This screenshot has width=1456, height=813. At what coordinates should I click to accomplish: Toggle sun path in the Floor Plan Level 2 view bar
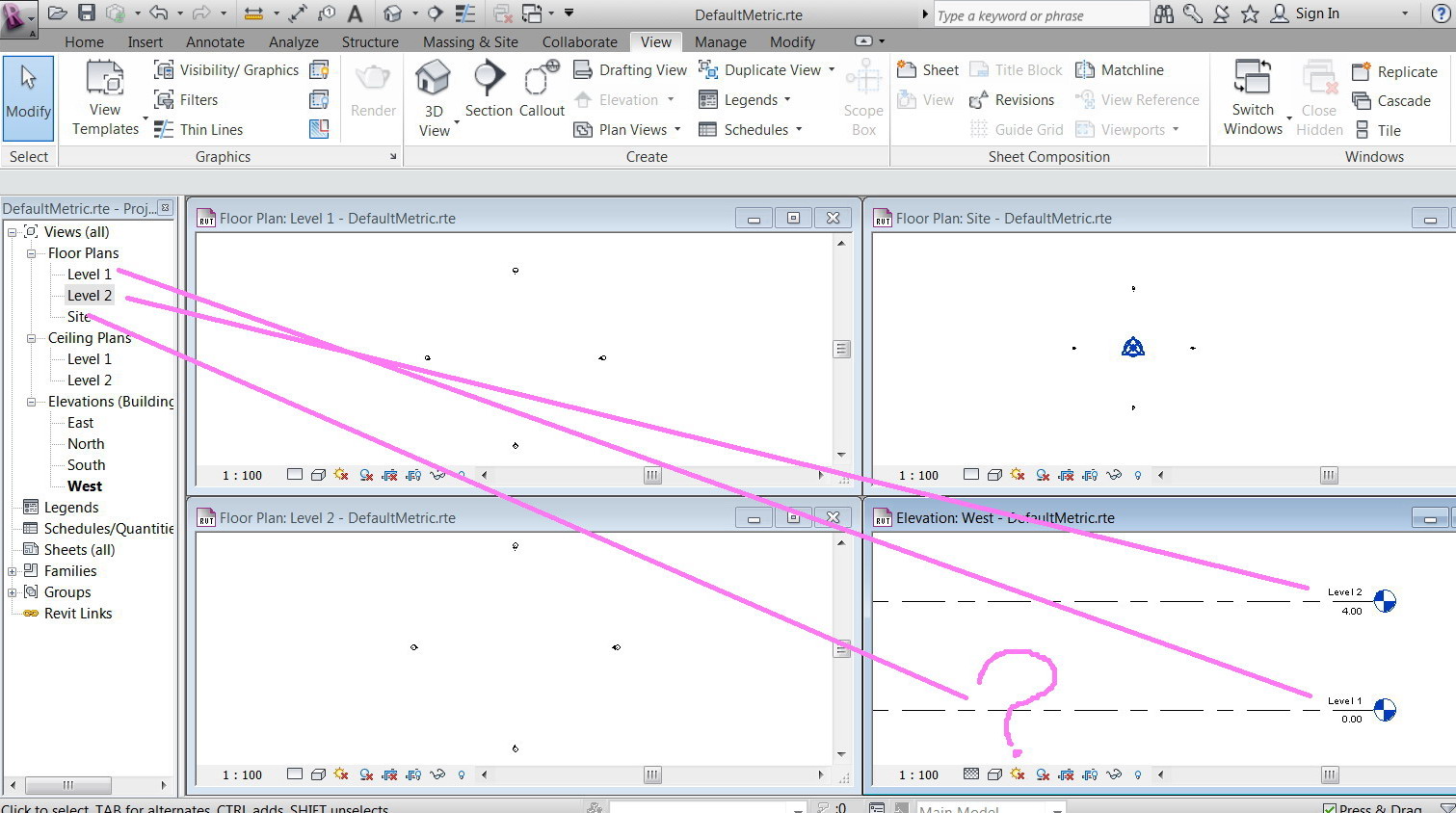pos(341,774)
